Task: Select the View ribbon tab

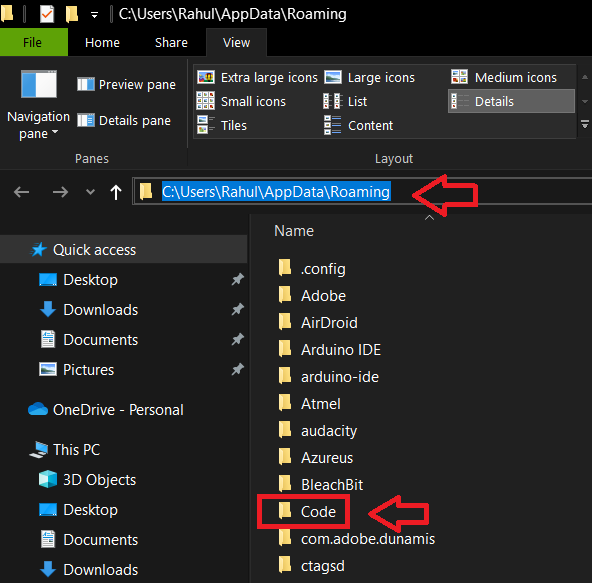Action: click(236, 43)
